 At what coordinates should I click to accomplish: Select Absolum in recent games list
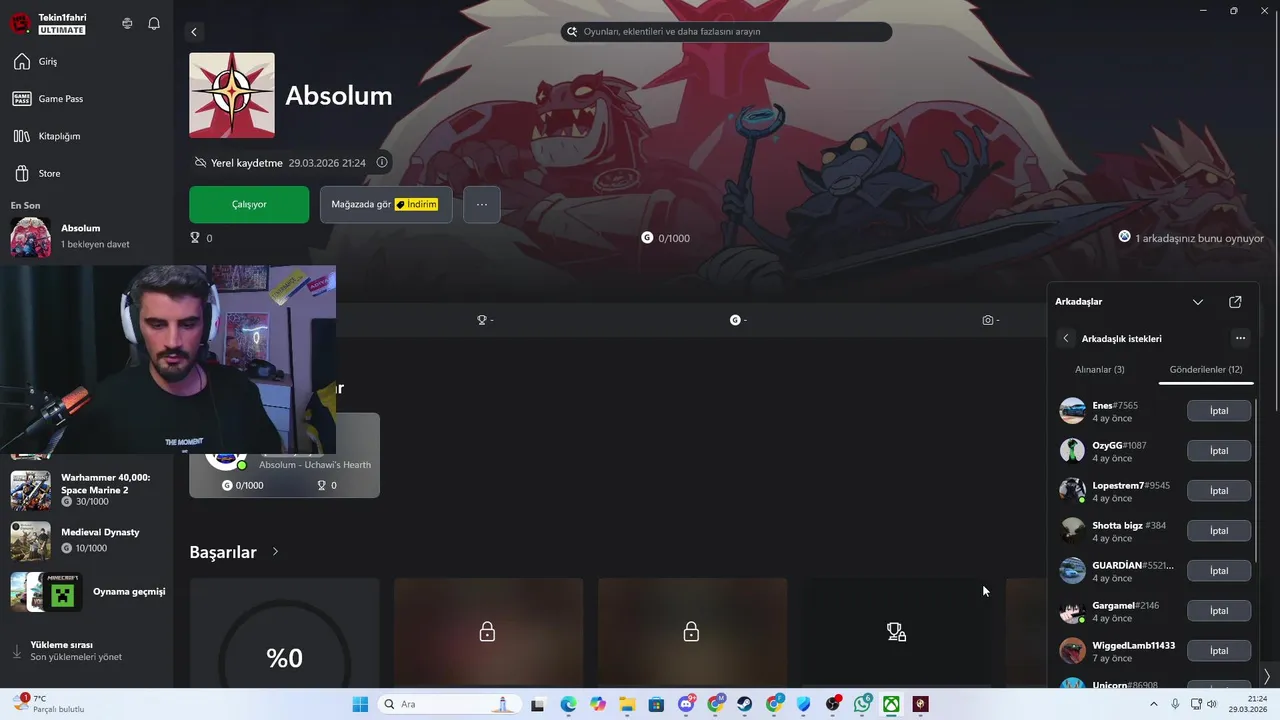point(86,237)
